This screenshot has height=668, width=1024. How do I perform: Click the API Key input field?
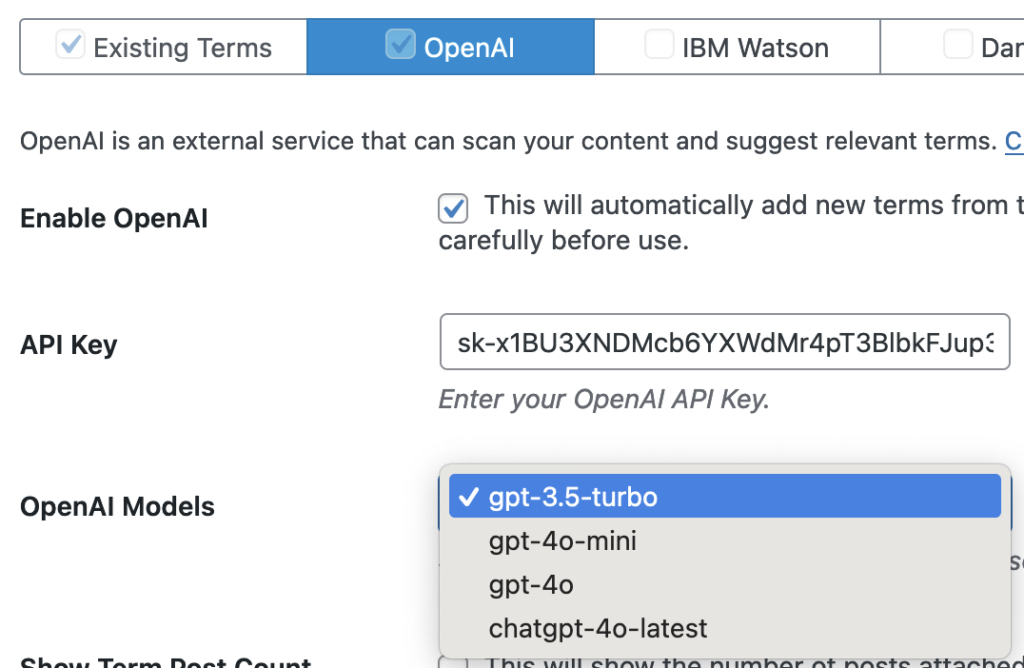pos(725,342)
